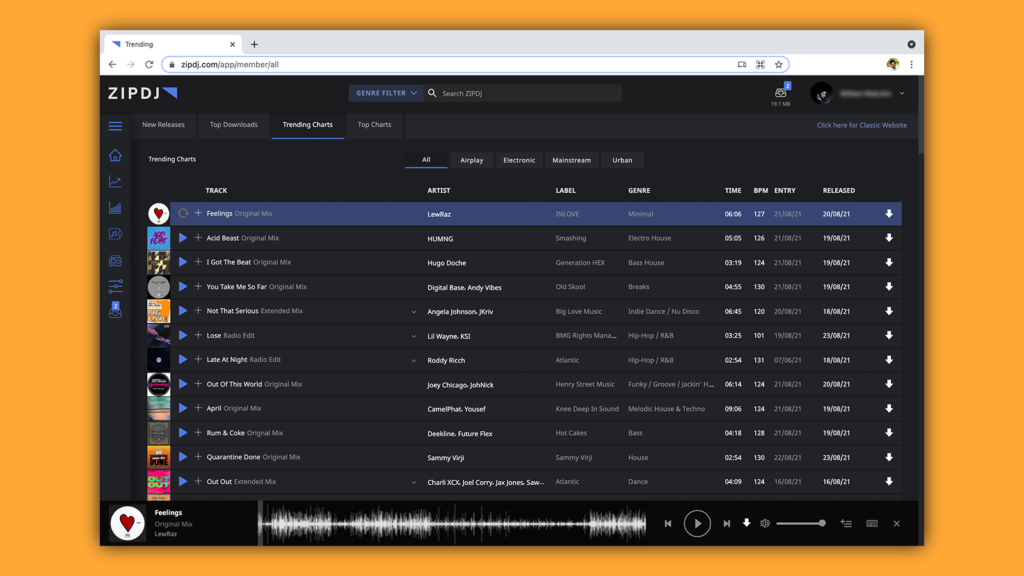Open the player queue list icon

pos(846,523)
